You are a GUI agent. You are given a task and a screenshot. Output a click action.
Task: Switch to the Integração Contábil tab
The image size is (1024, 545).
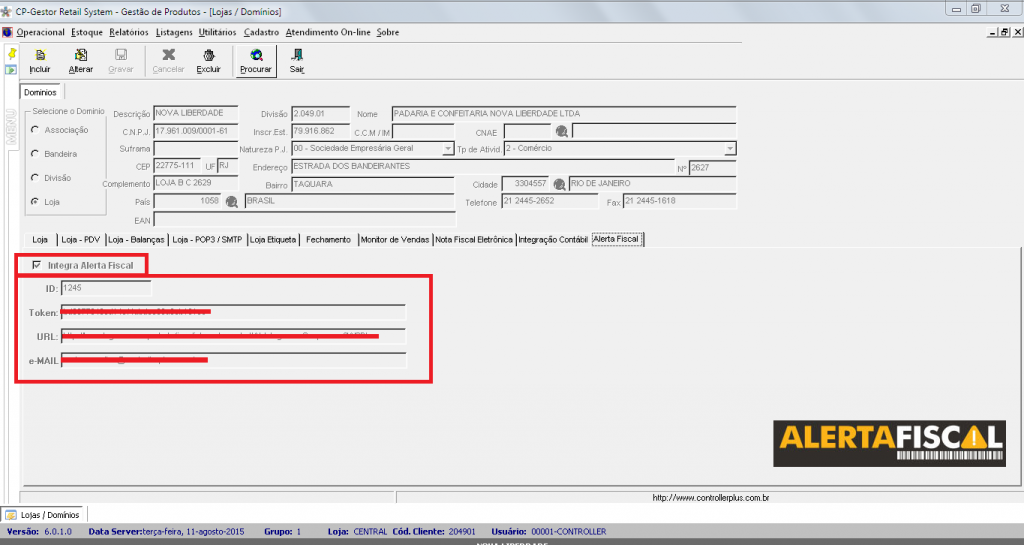[x=553, y=240]
